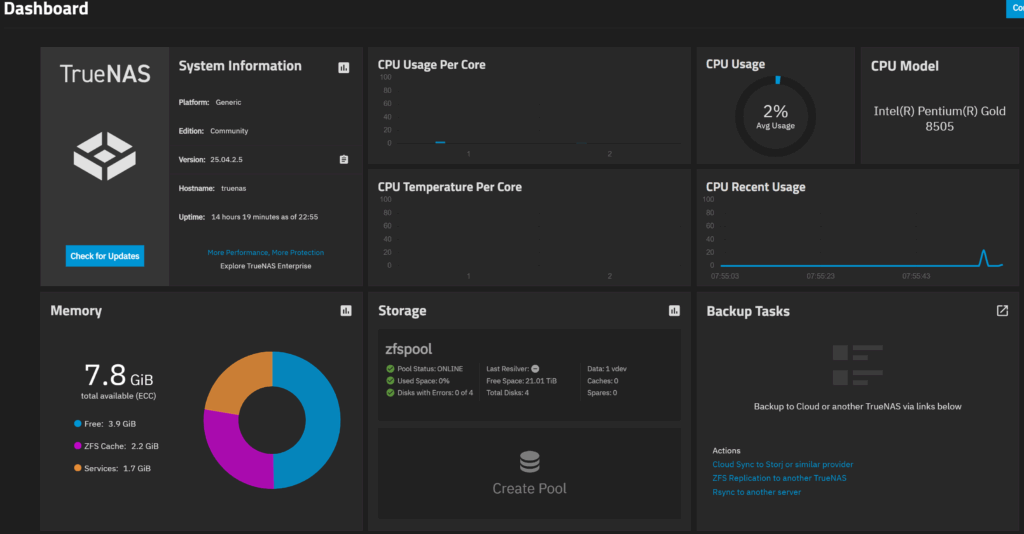Image resolution: width=1024 pixels, height=534 pixels.
Task: Open the Storage reports chart icon
Action: (674, 311)
